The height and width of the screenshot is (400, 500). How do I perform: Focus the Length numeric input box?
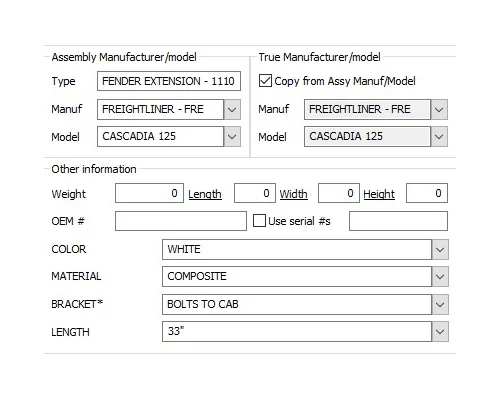255,193
